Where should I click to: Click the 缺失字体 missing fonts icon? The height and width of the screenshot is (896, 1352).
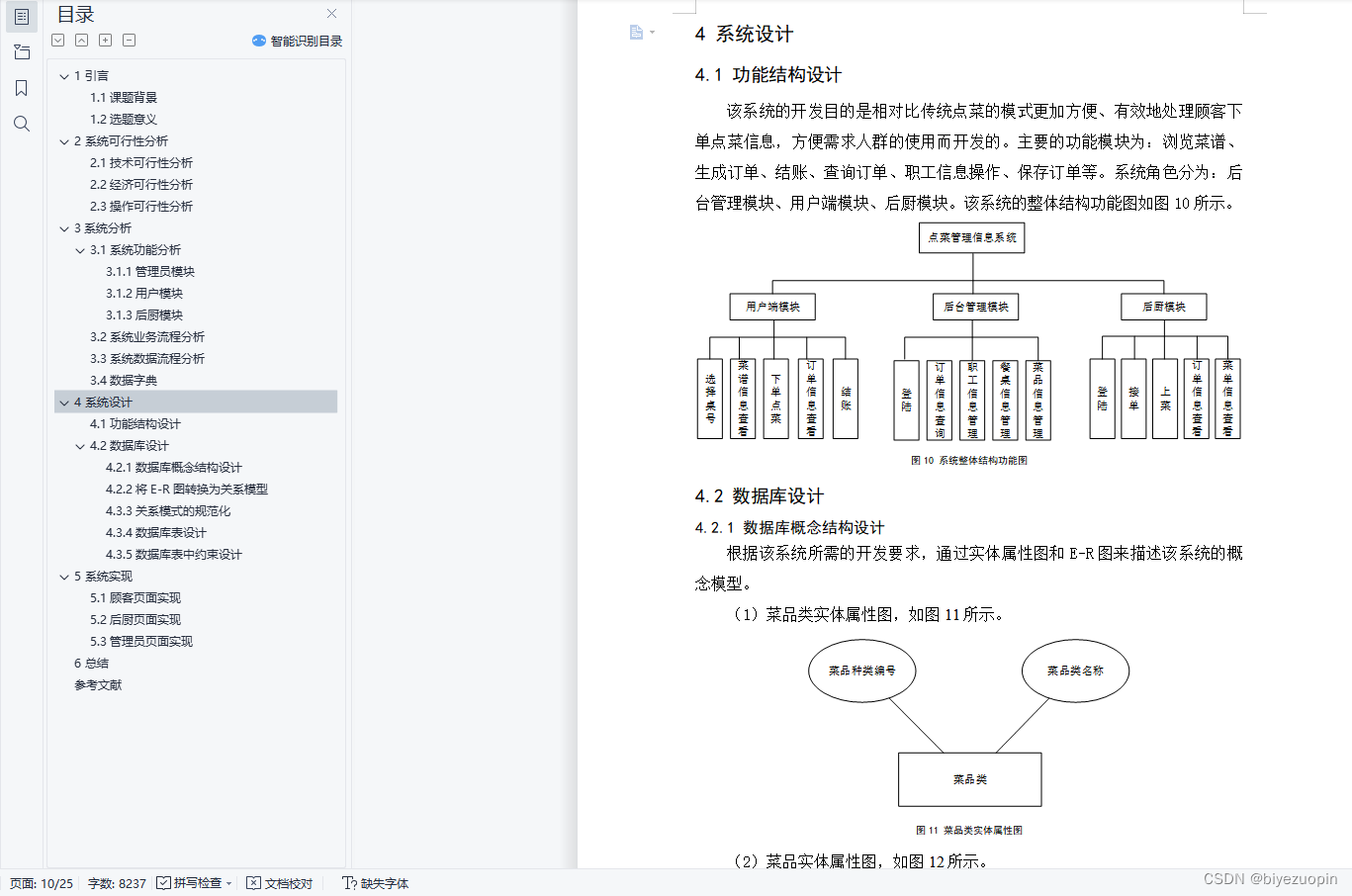point(349,883)
